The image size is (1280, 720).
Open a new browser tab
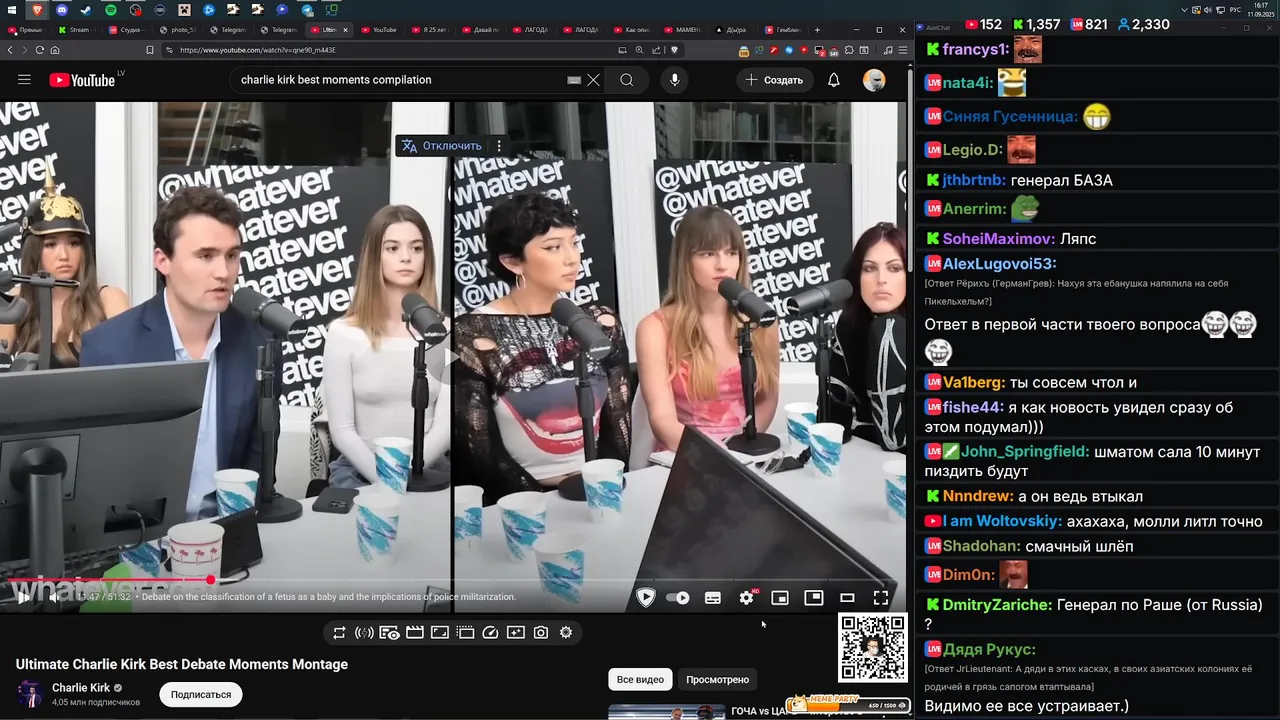point(817,30)
